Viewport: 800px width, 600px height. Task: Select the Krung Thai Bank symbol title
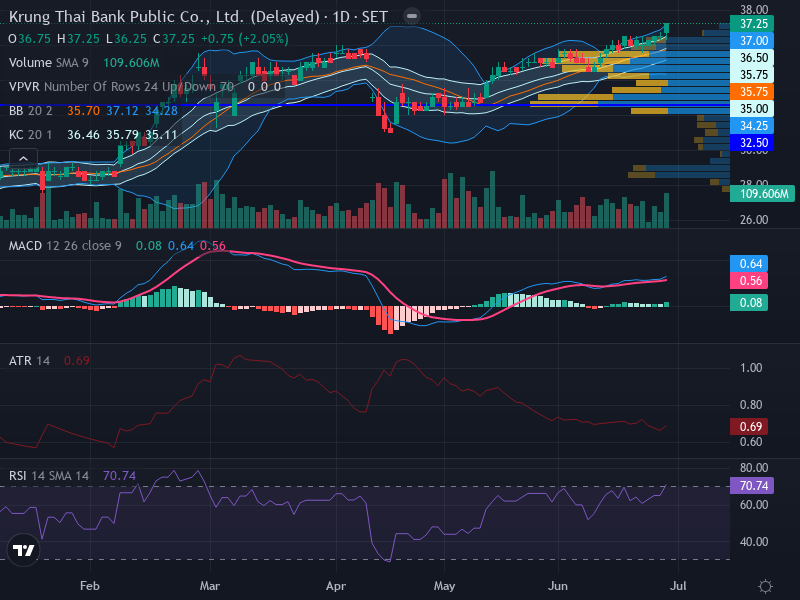coord(198,16)
